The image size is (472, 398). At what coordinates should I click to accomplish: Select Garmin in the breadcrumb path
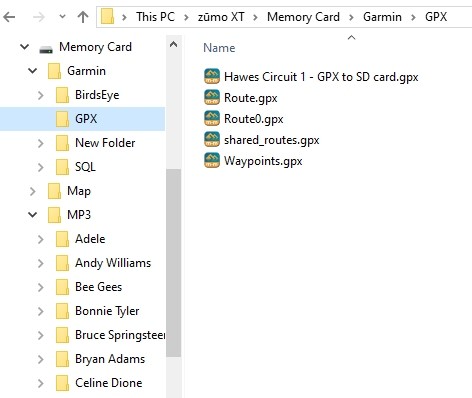coord(382,17)
